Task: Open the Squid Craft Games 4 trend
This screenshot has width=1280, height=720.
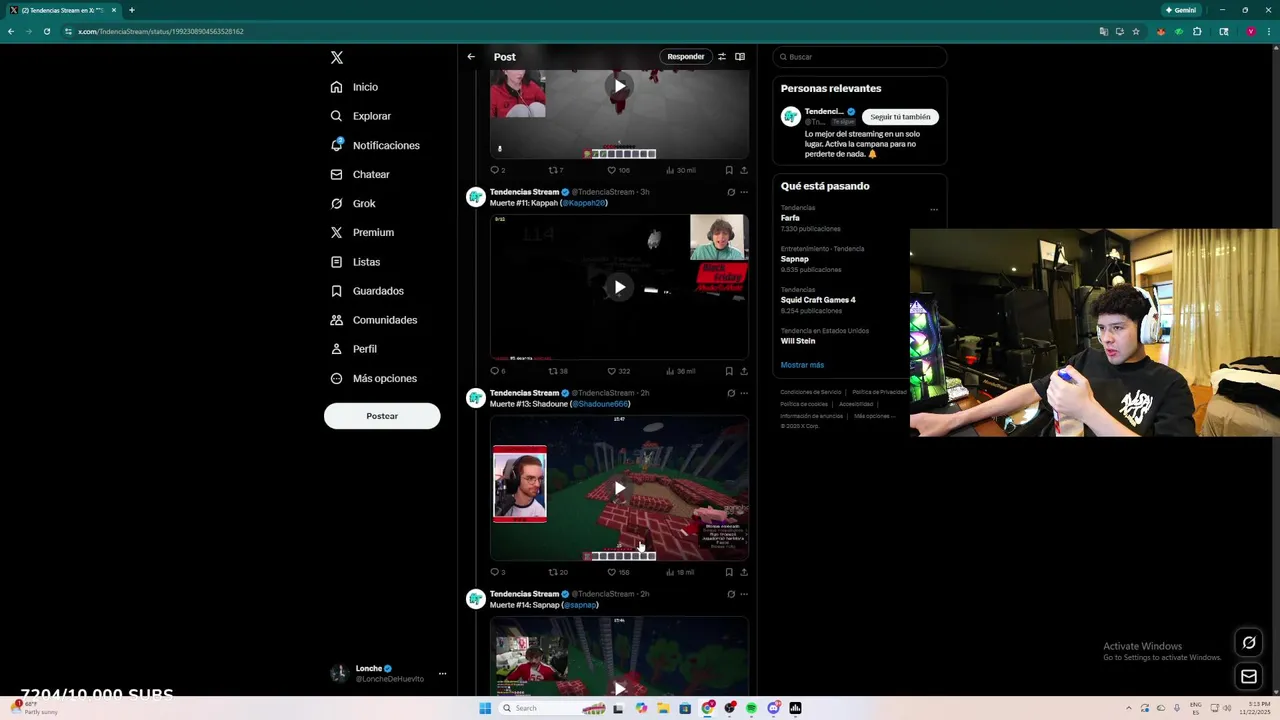Action: pos(818,300)
